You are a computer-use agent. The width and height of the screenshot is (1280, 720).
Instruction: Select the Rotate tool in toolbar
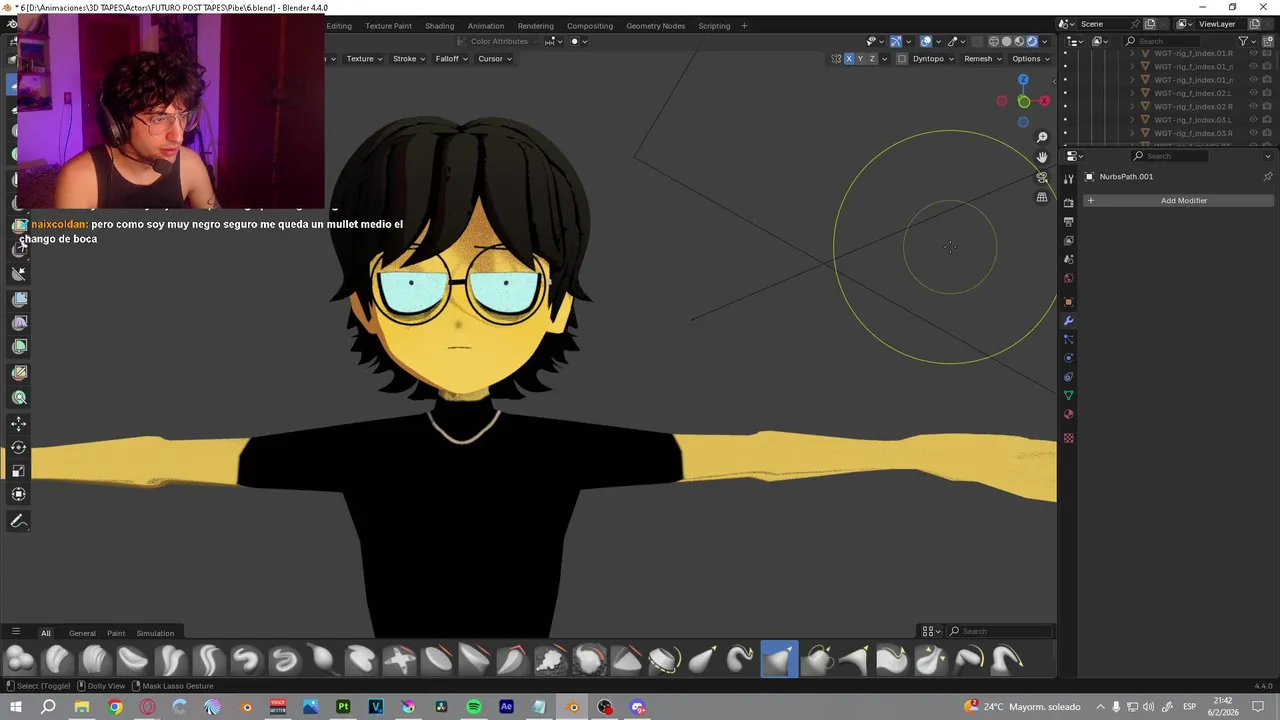point(19,447)
